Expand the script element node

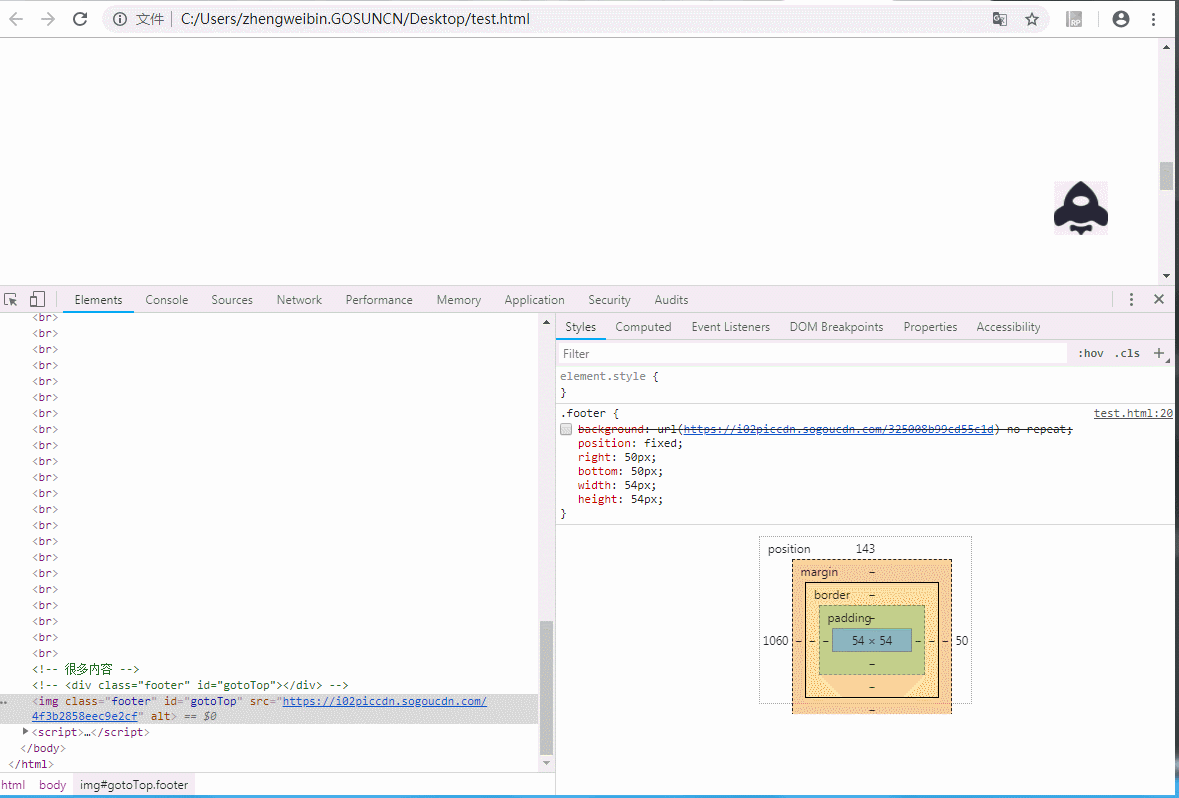pyautogui.click(x=26, y=731)
